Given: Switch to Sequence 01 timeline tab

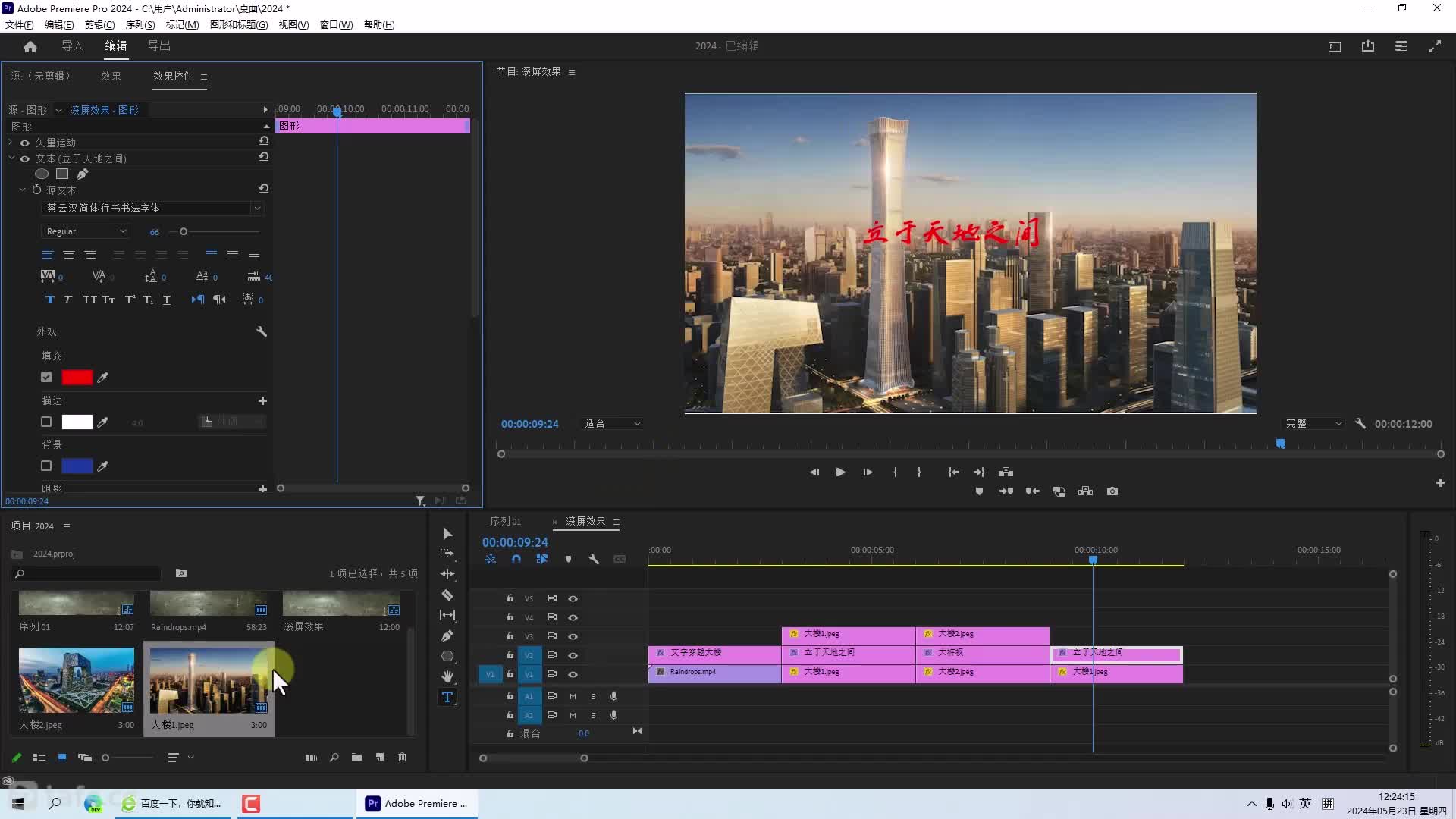Looking at the screenshot, I should tap(505, 522).
